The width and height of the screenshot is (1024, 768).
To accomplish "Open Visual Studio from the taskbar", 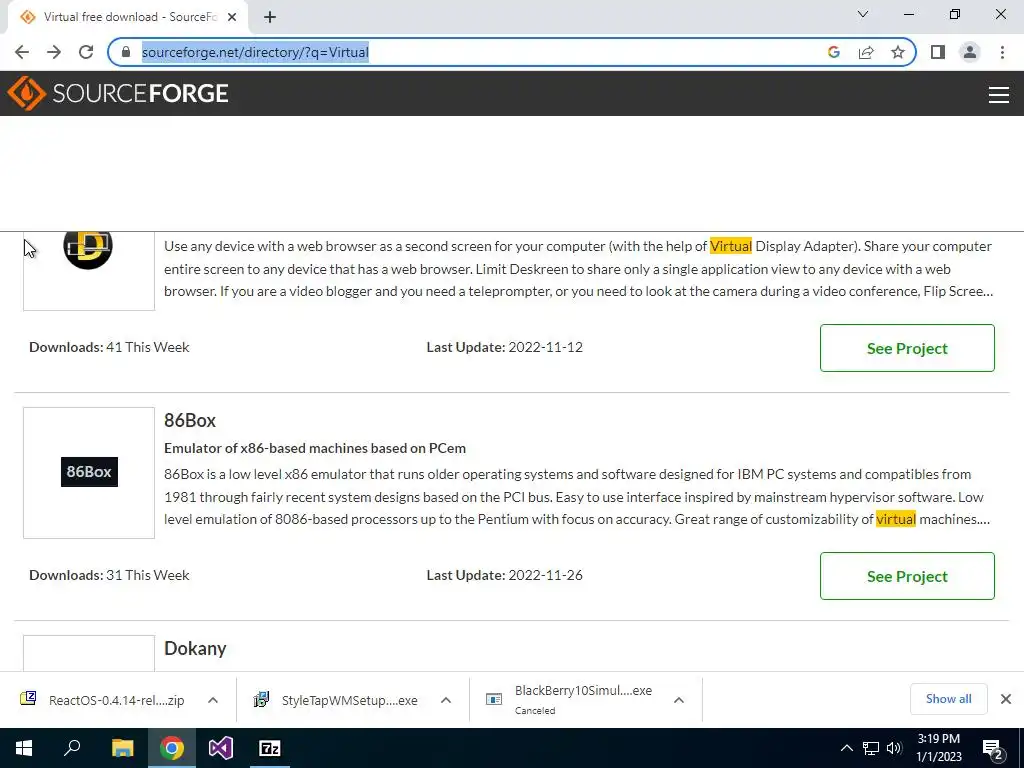I will [x=221, y=748].
